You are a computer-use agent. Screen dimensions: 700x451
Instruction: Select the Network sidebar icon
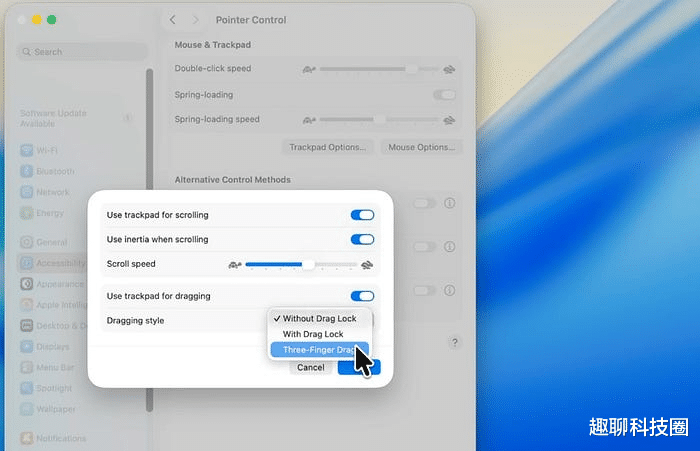tap(27, 192)
